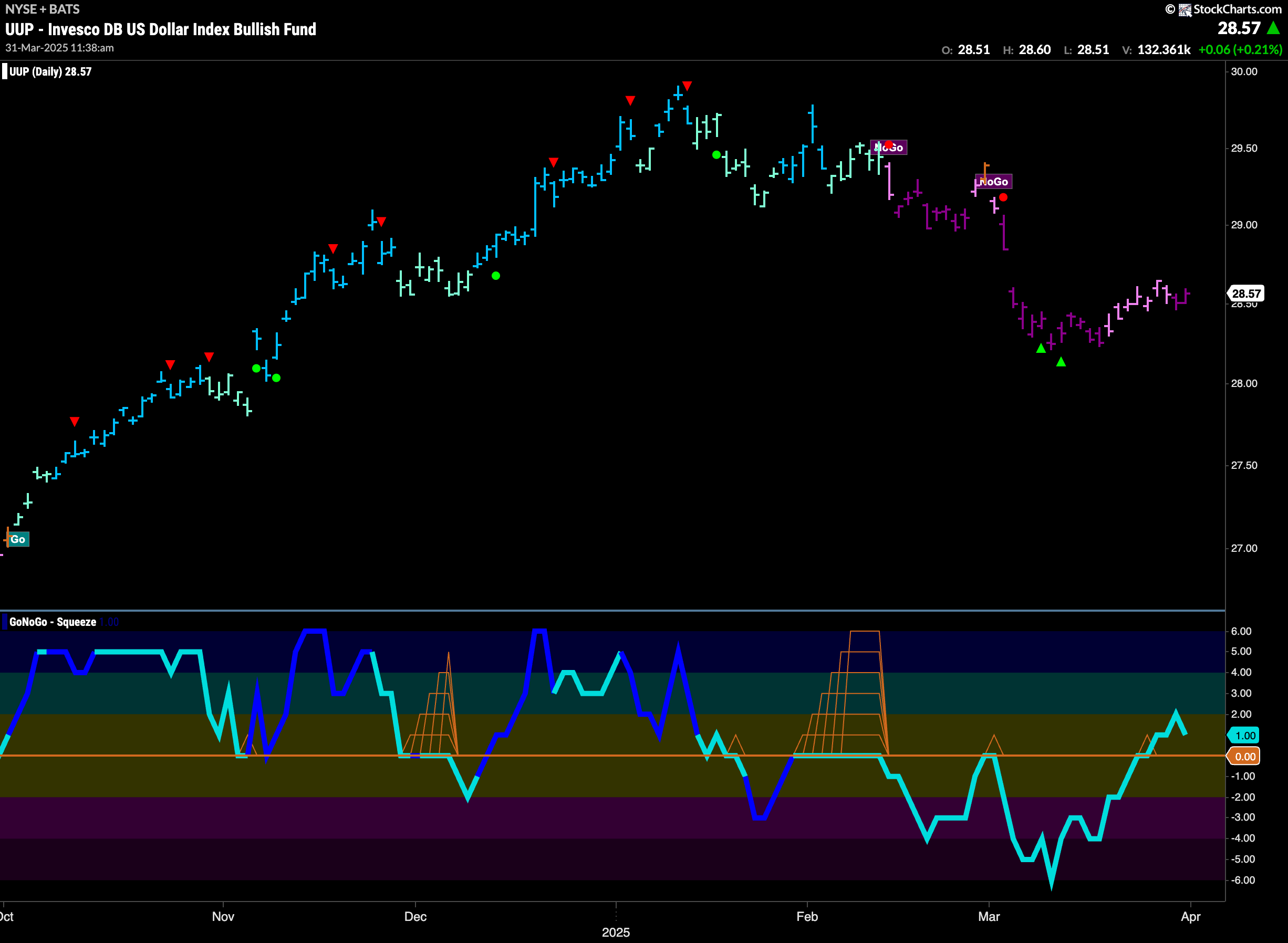Screen dimensions: 1288x943
Task: Click the GoNoGo - Squeeze panel label
Action: click(53, 622)
